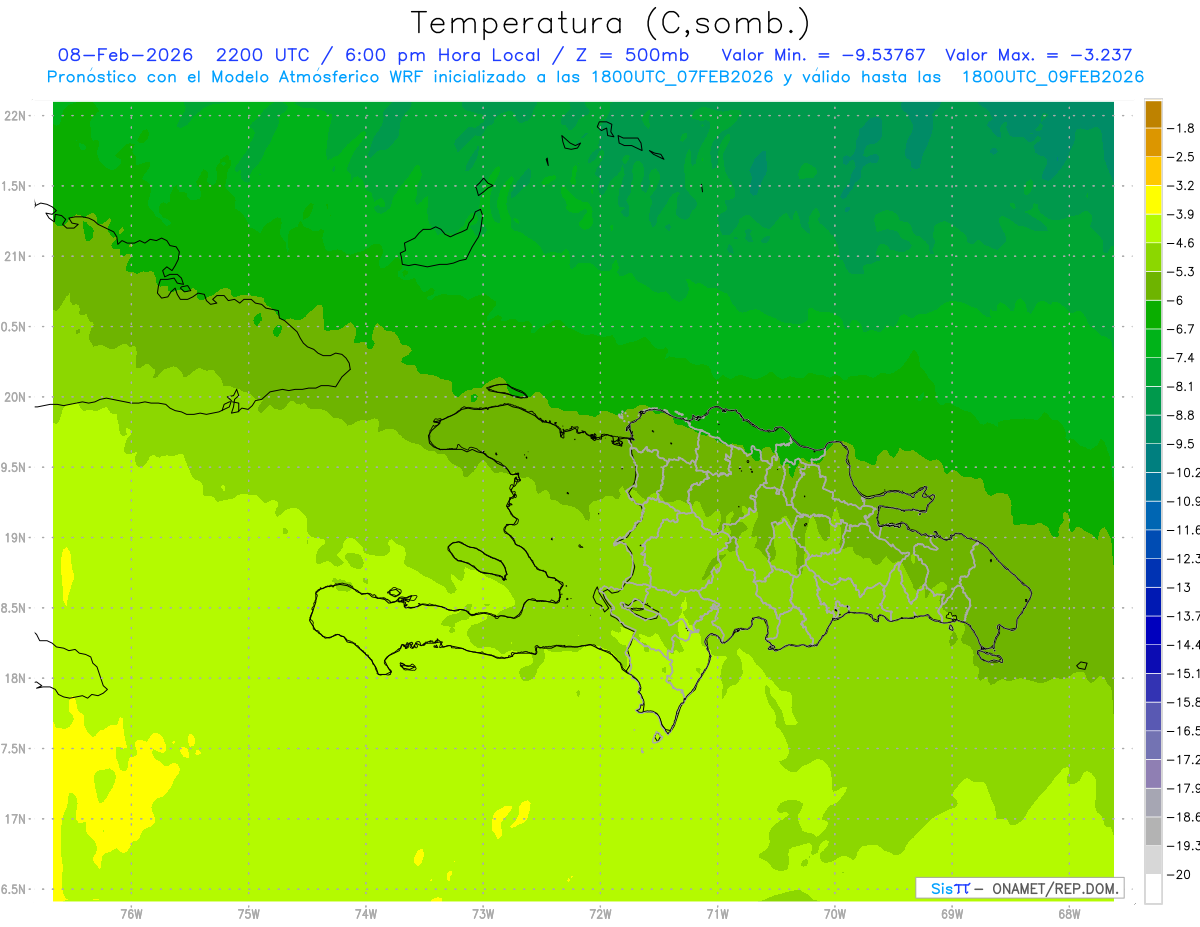The image size is (1200, 927).
Task: Select the blue swatch just above -13
Action: click(x=1153, y=572)
